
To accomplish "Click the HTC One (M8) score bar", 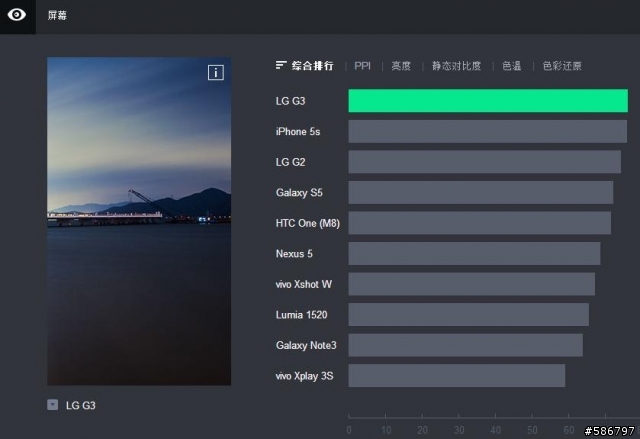I will coord(480,223).
